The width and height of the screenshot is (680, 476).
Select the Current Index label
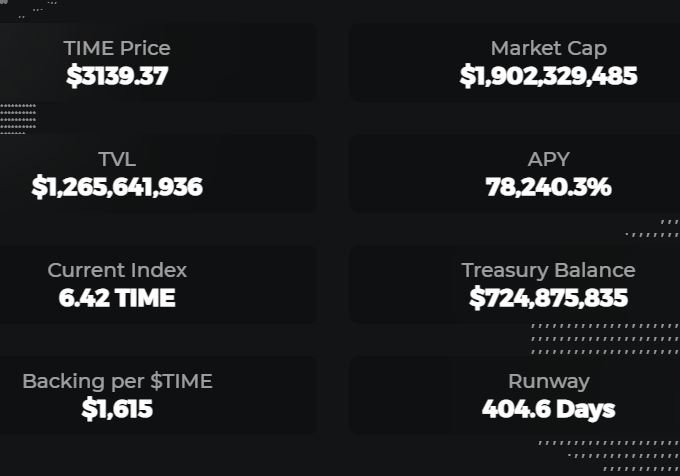coord(117,270)
